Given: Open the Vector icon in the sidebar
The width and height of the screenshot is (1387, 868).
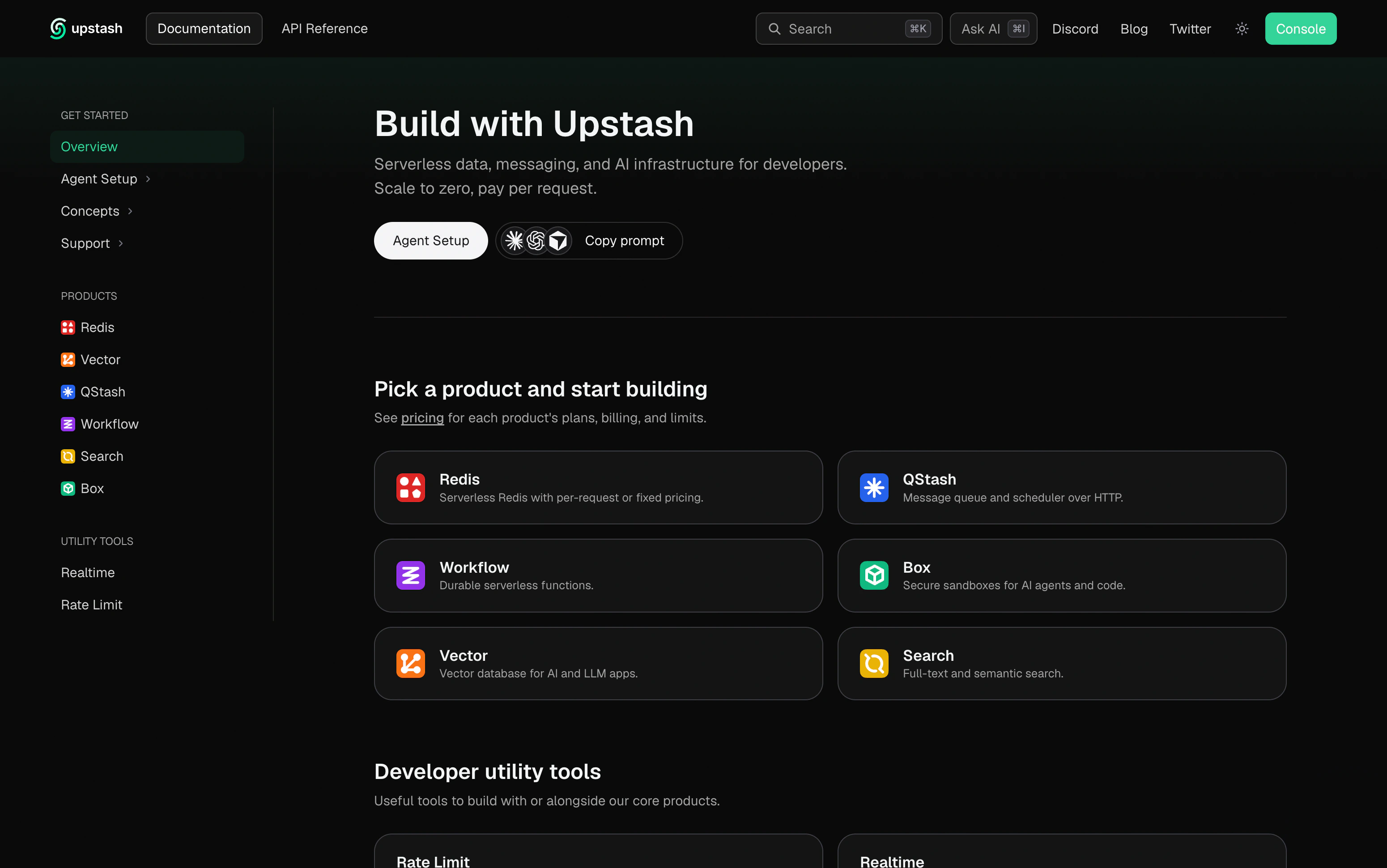Looking at the screenshot, I should (68, 359).
